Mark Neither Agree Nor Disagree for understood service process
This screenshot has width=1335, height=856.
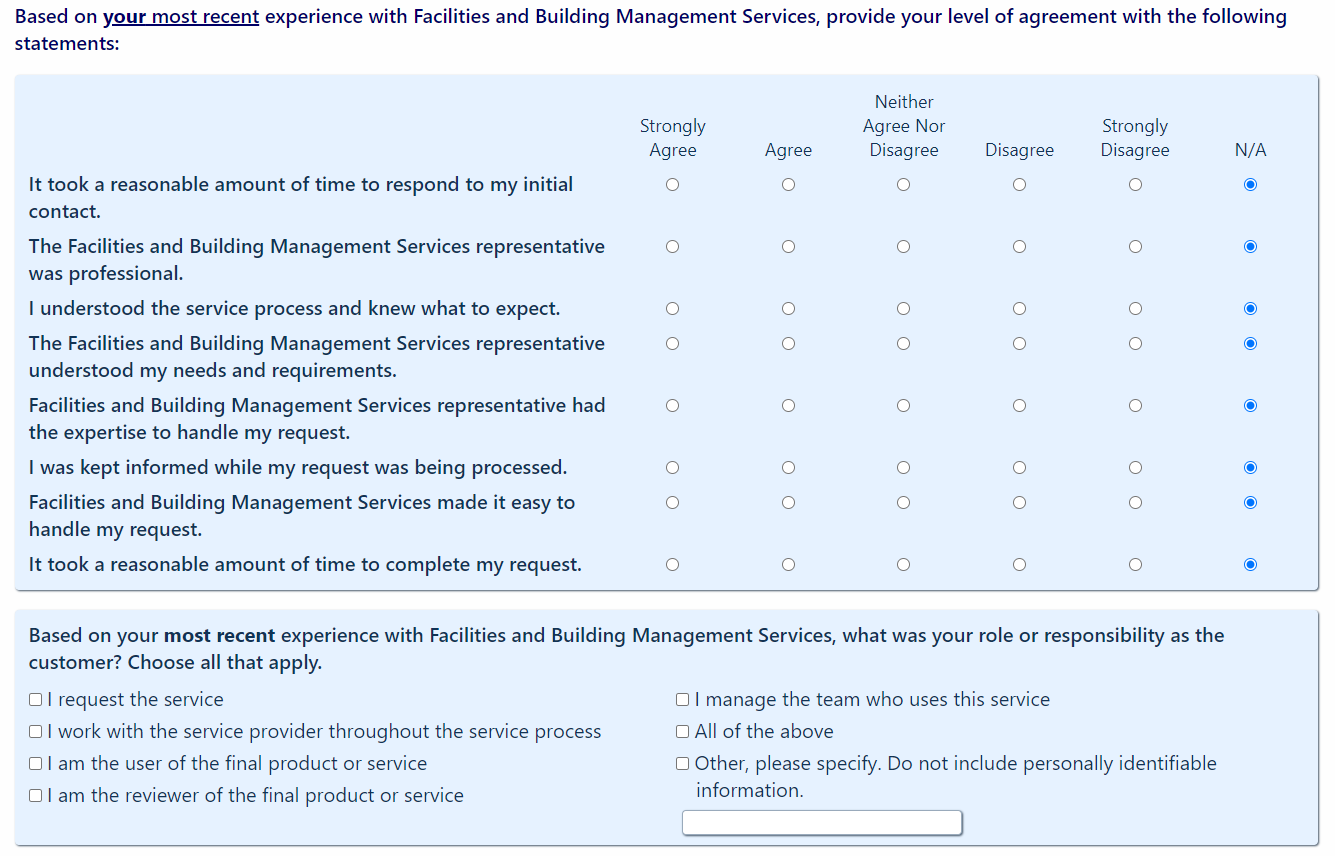click(904, 309)
